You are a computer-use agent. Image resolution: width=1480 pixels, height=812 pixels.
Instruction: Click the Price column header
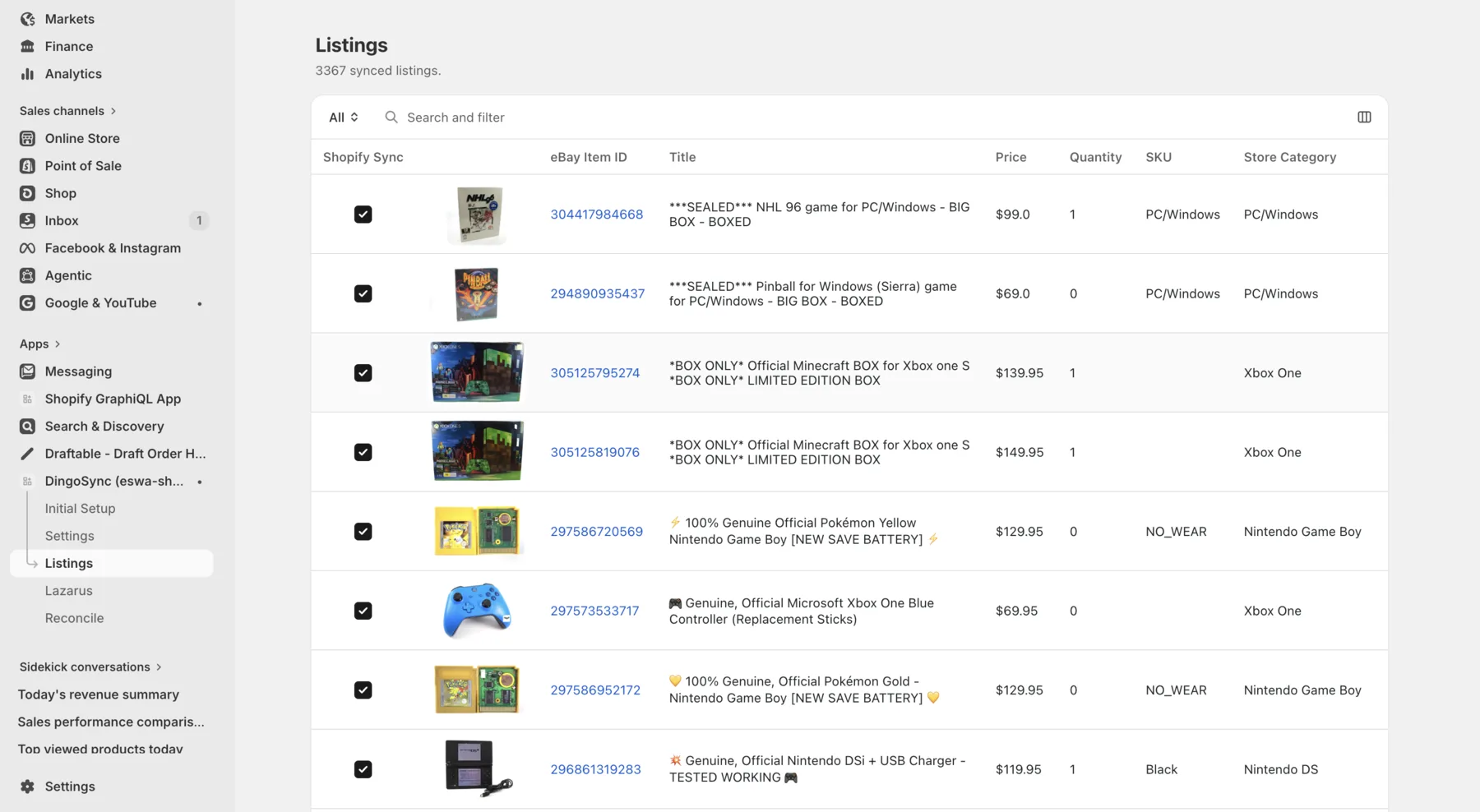coord(1011,157)
